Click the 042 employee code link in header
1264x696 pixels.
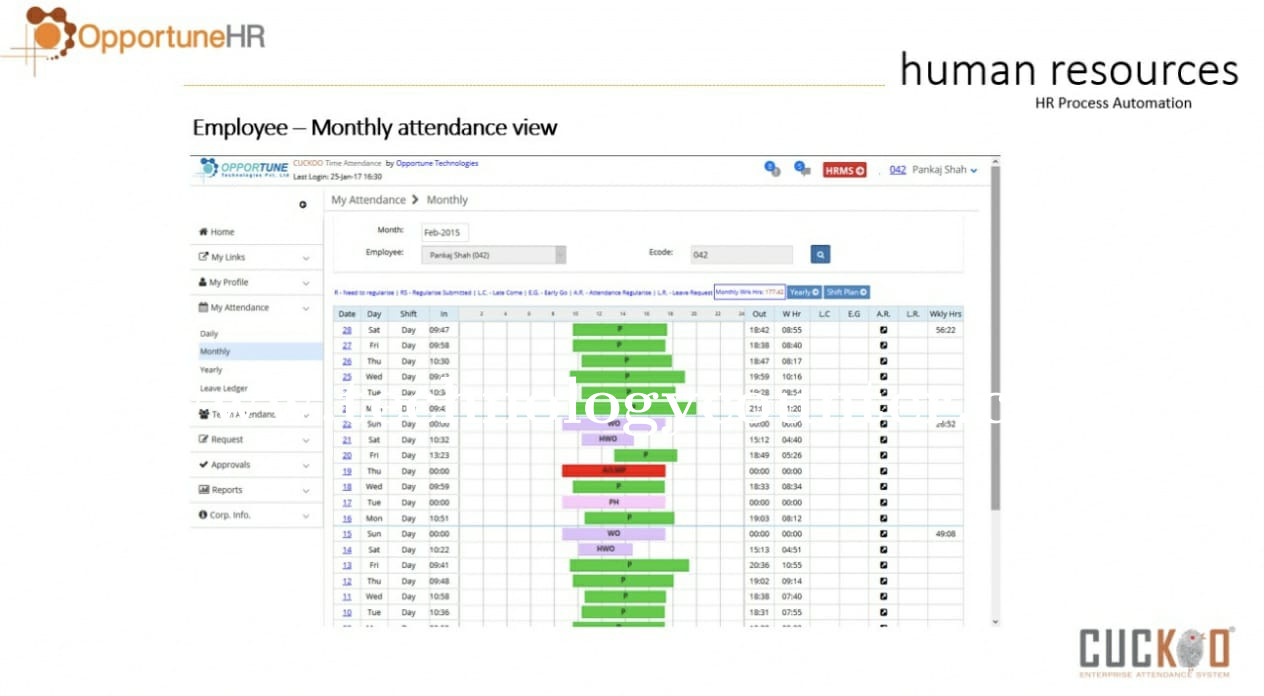point(897,170)
